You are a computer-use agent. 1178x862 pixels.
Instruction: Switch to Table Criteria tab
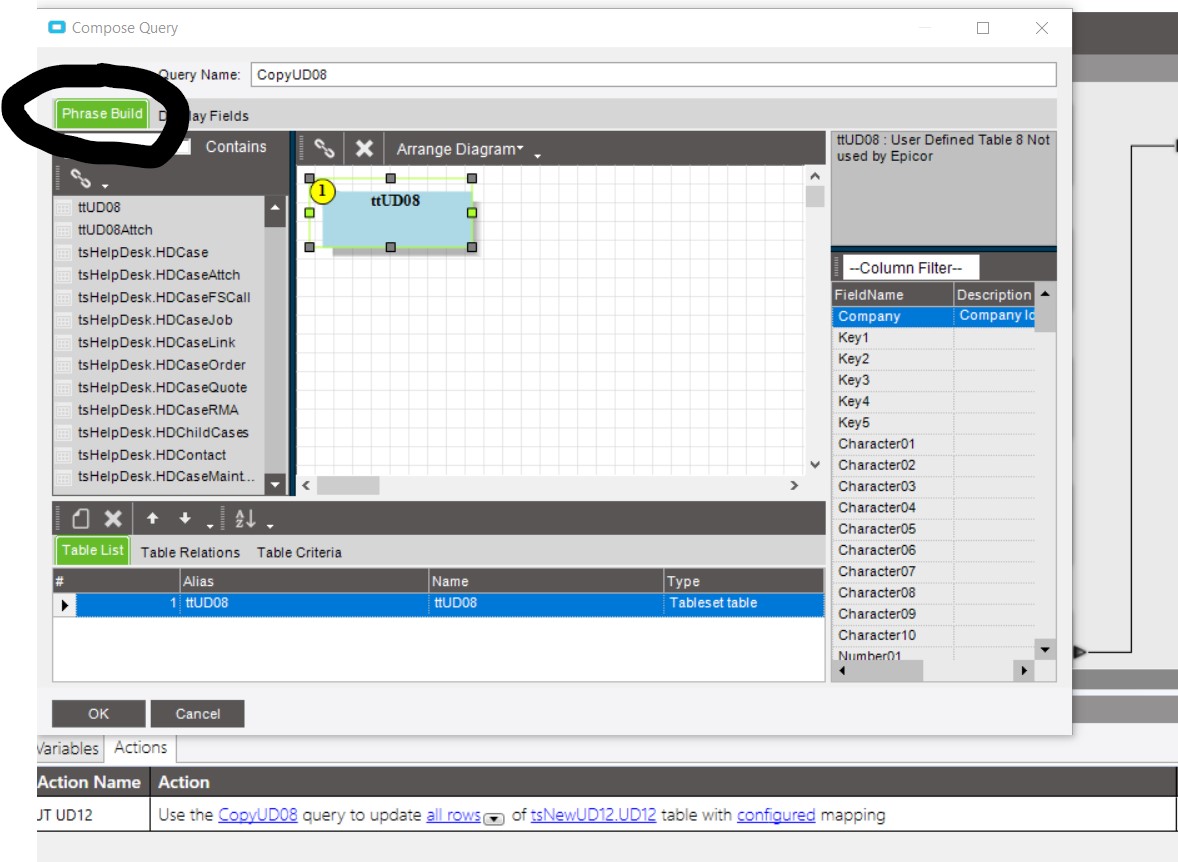[x=299, y=552]
